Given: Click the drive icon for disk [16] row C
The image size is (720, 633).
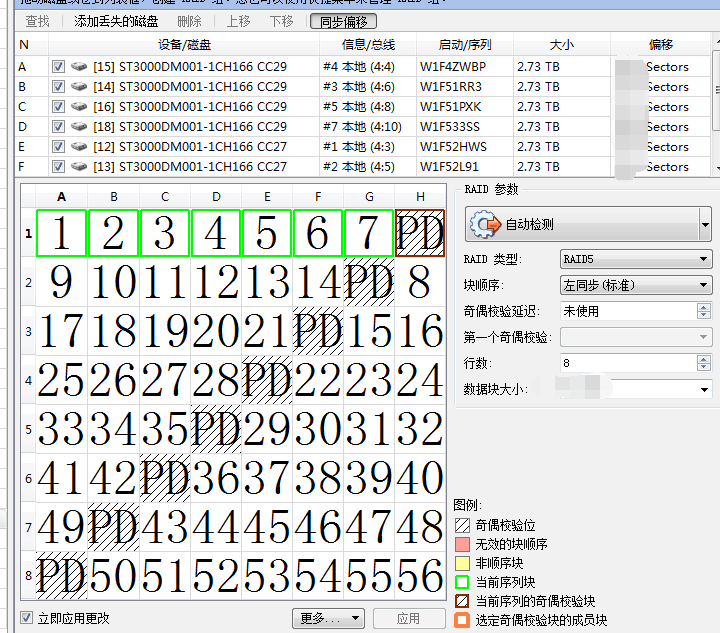Looking at the screenshot, I should (80, 107).
